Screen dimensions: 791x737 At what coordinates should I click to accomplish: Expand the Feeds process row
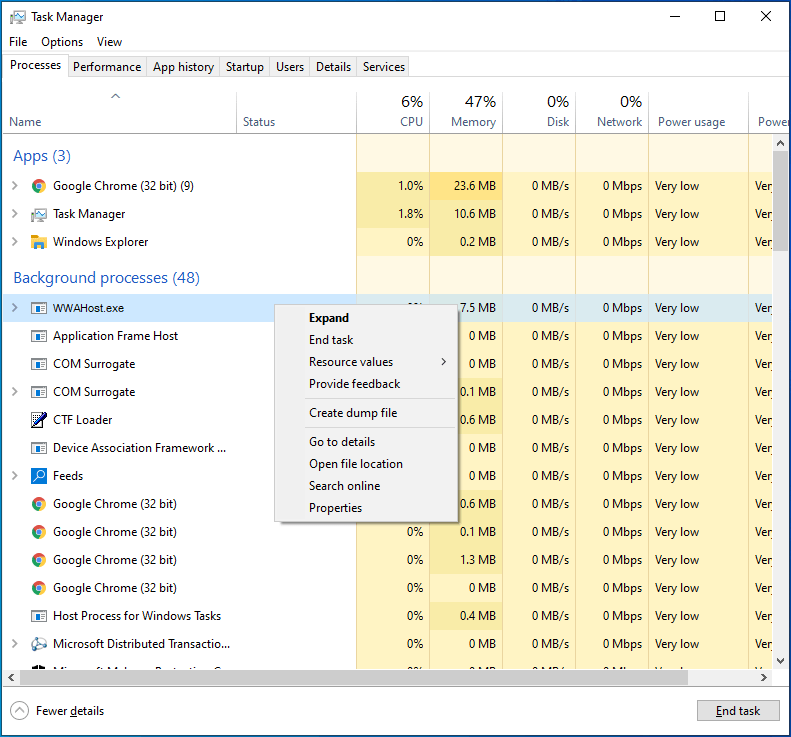14,476
